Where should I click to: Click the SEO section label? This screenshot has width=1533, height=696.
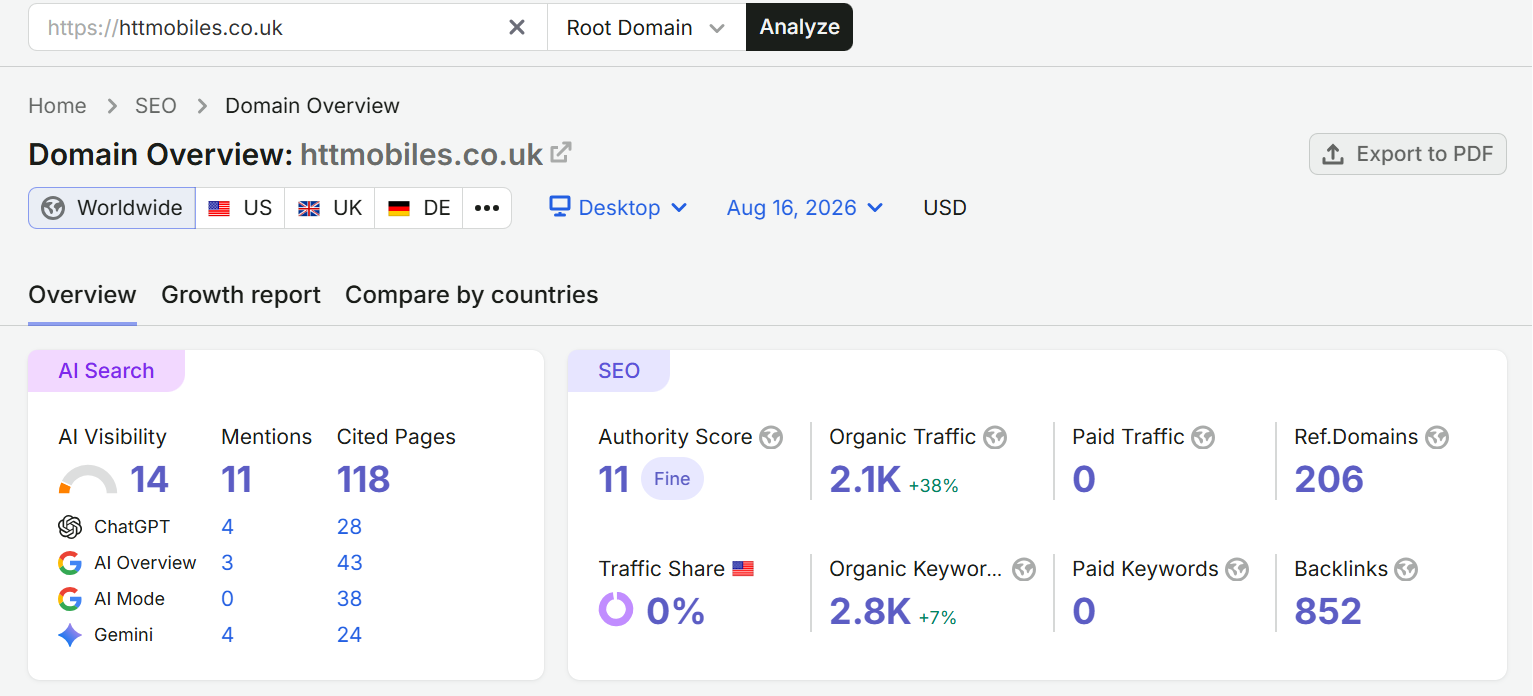619,371
